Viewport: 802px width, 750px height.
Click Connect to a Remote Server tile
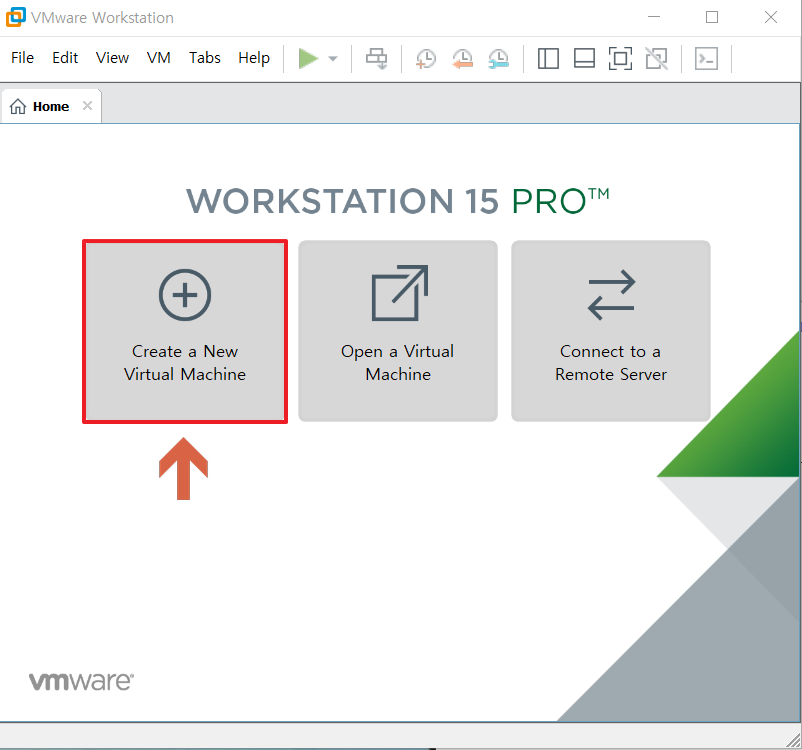pos(611,331)
